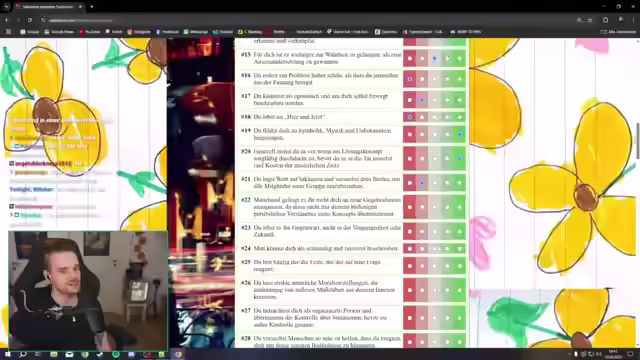The width and height of the screenshot is (640, 360).
Task: Open the Facebook bookmark
Action: [x=167, y=31]
